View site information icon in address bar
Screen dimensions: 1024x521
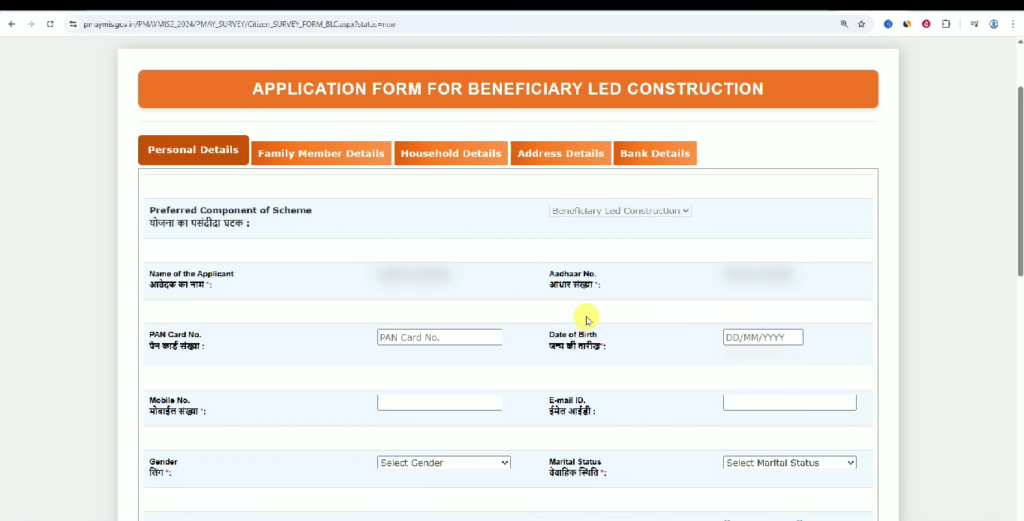[x=72, y=24]
